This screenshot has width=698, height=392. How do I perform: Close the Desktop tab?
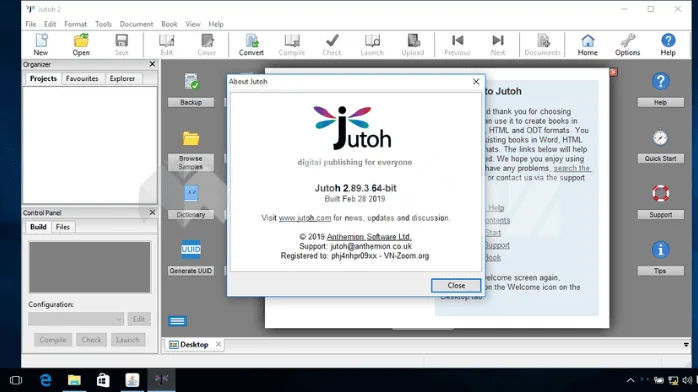[219, 344]
